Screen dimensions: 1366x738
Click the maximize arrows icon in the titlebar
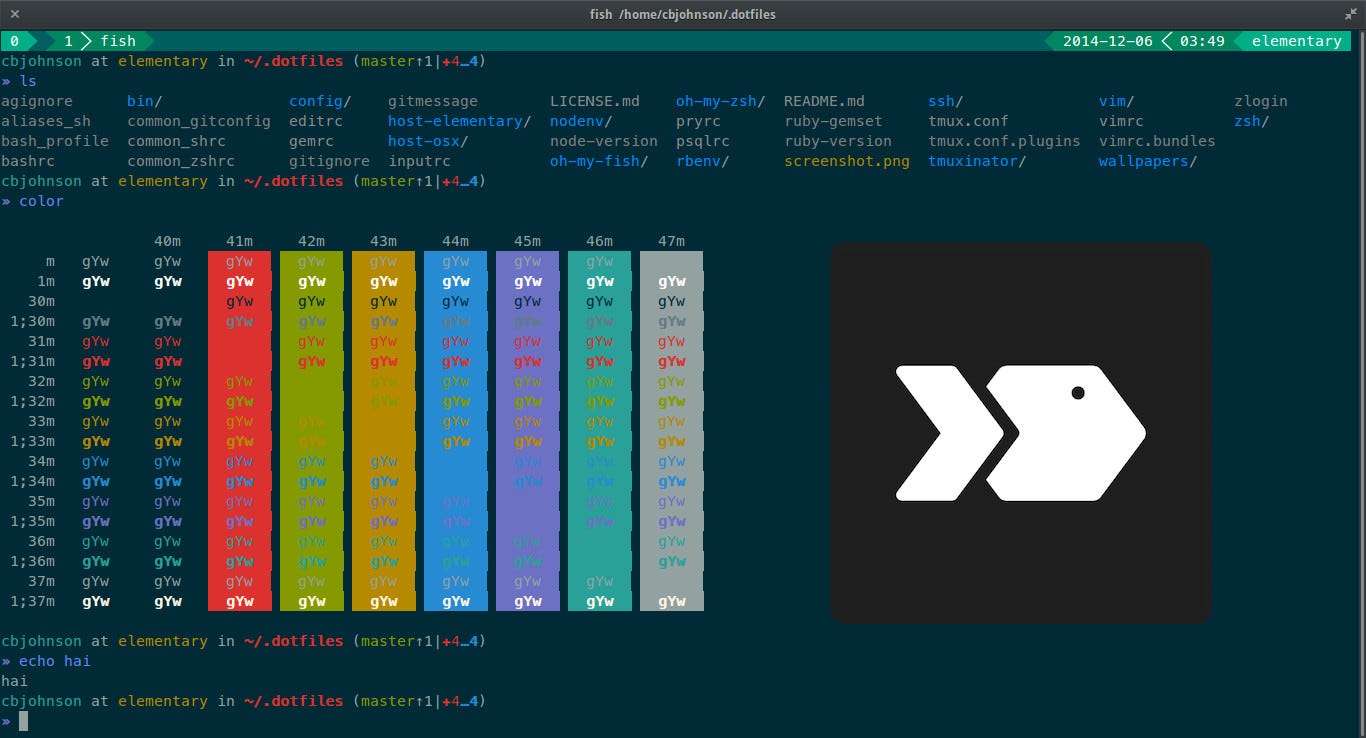tap(1351, 14)
